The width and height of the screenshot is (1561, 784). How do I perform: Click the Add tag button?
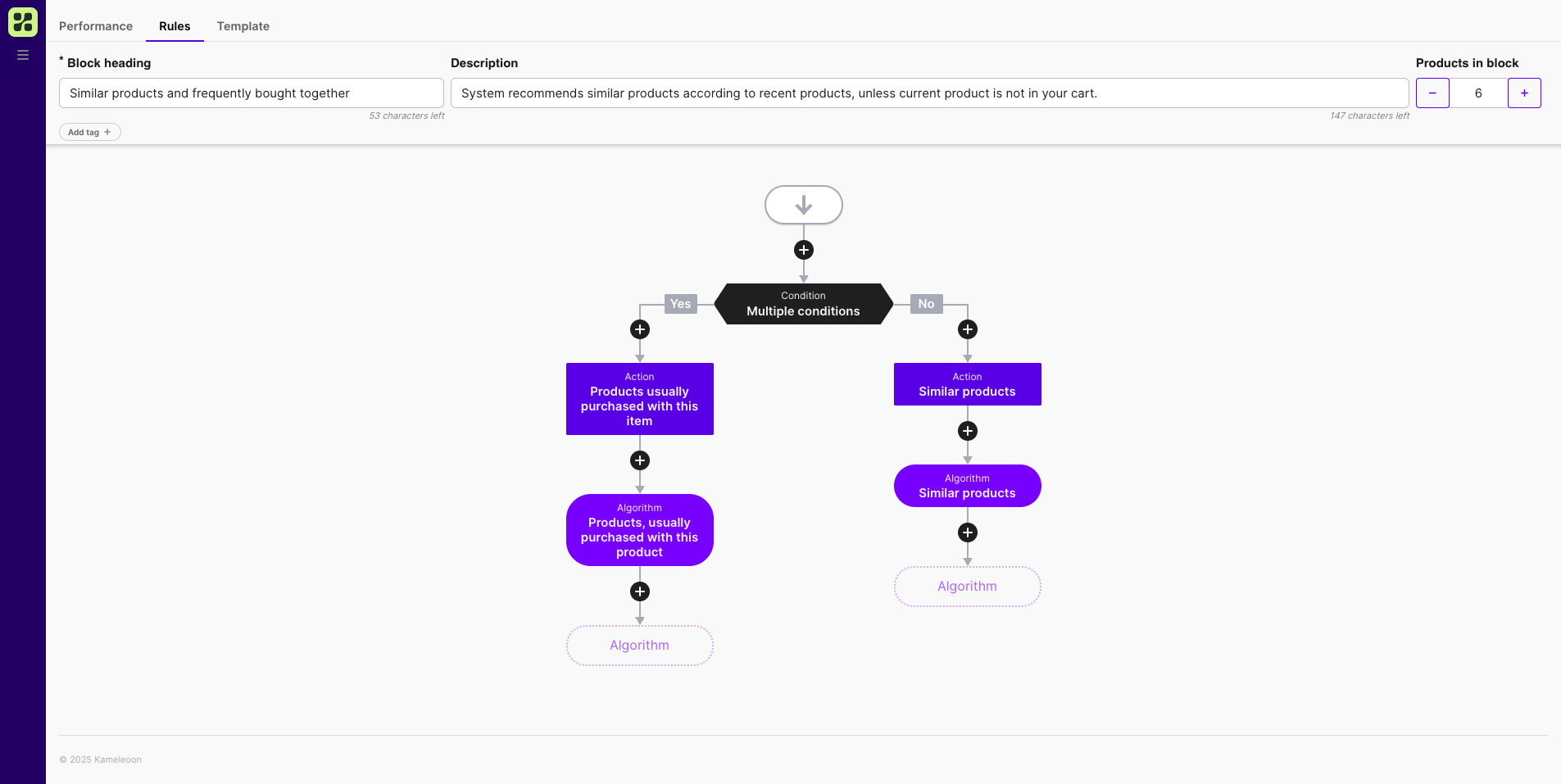click(89, 132)
